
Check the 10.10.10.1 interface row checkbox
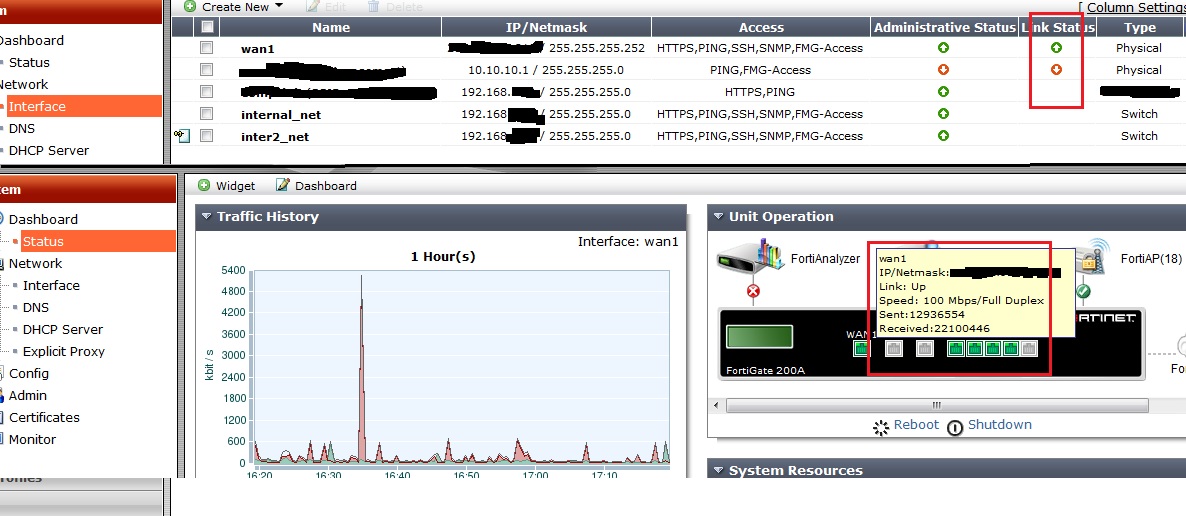[x=206, y=70]
